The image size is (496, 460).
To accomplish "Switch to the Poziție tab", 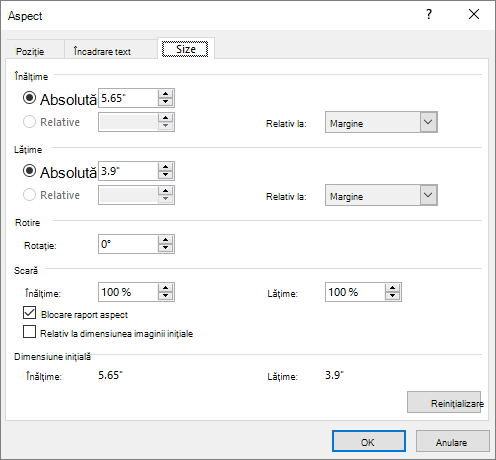I will tap(30, 51).
